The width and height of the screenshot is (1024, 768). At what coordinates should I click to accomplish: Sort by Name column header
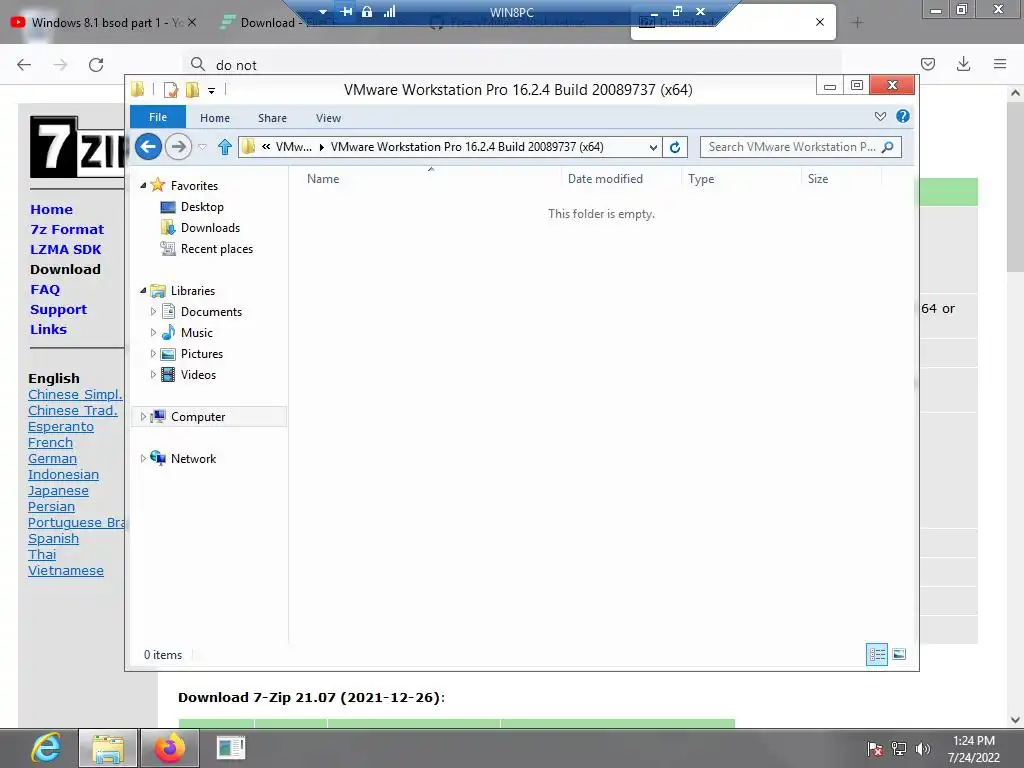(323, 178)
